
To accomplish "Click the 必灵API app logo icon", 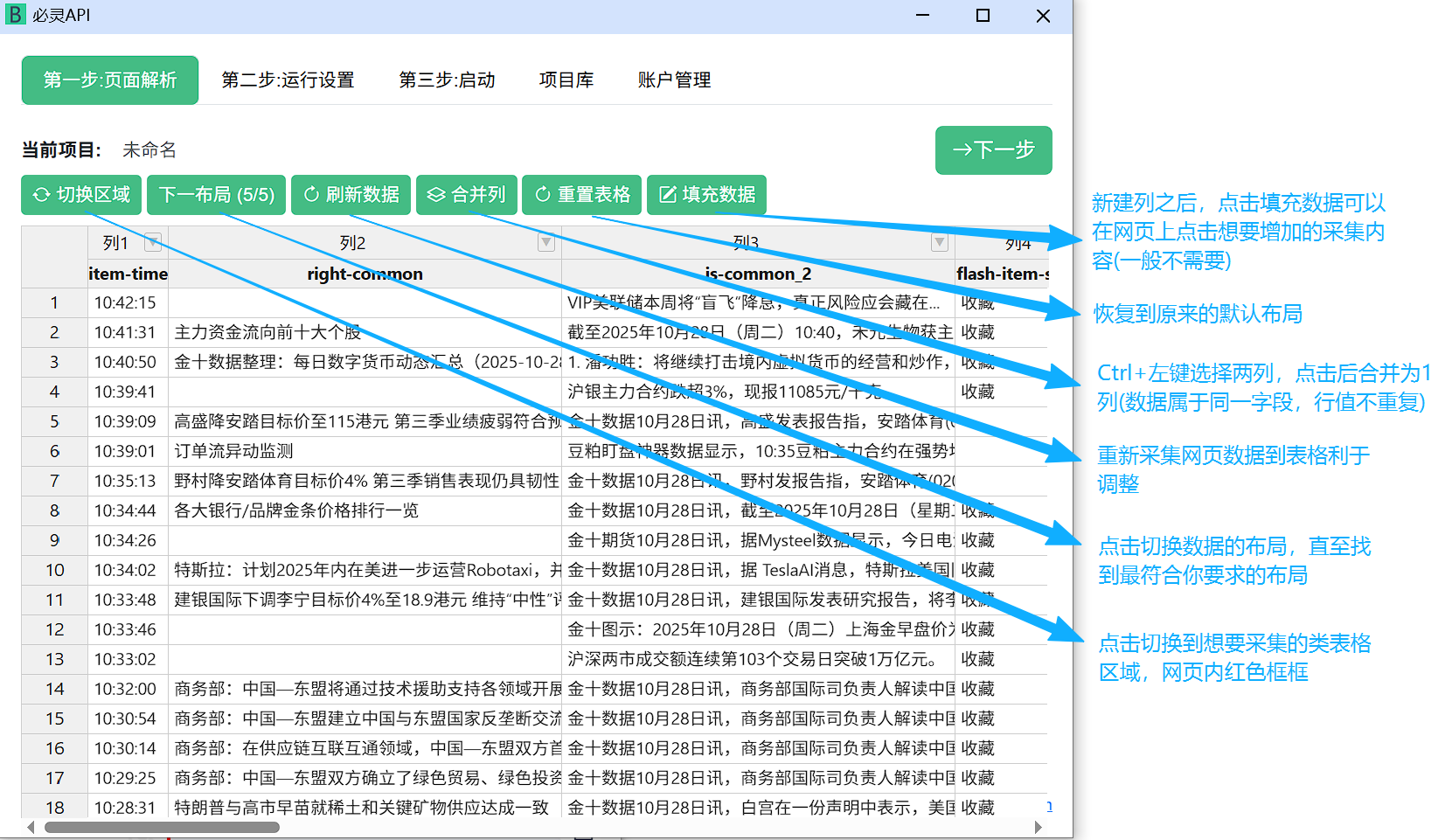I will (15, 15).
